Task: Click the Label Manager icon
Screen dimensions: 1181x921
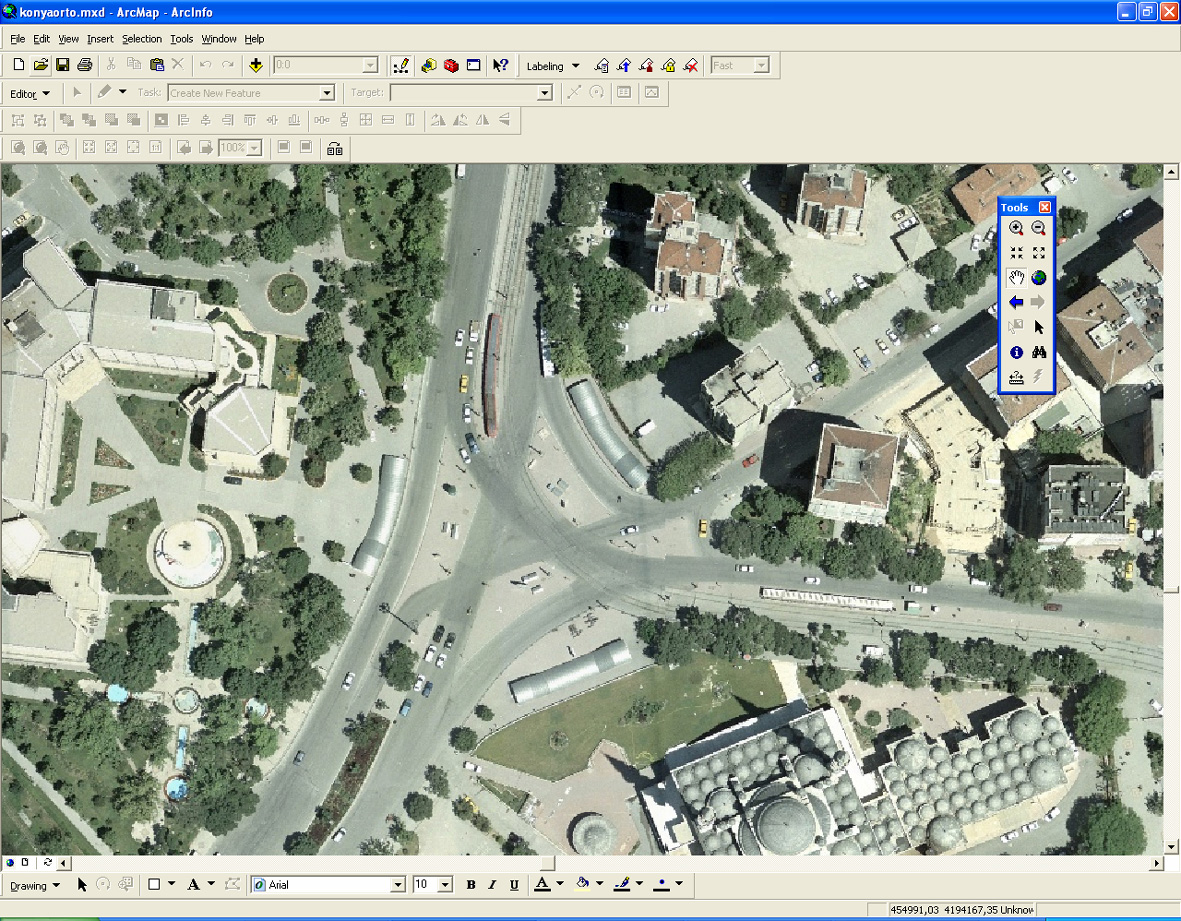Action: pos(601,66)
